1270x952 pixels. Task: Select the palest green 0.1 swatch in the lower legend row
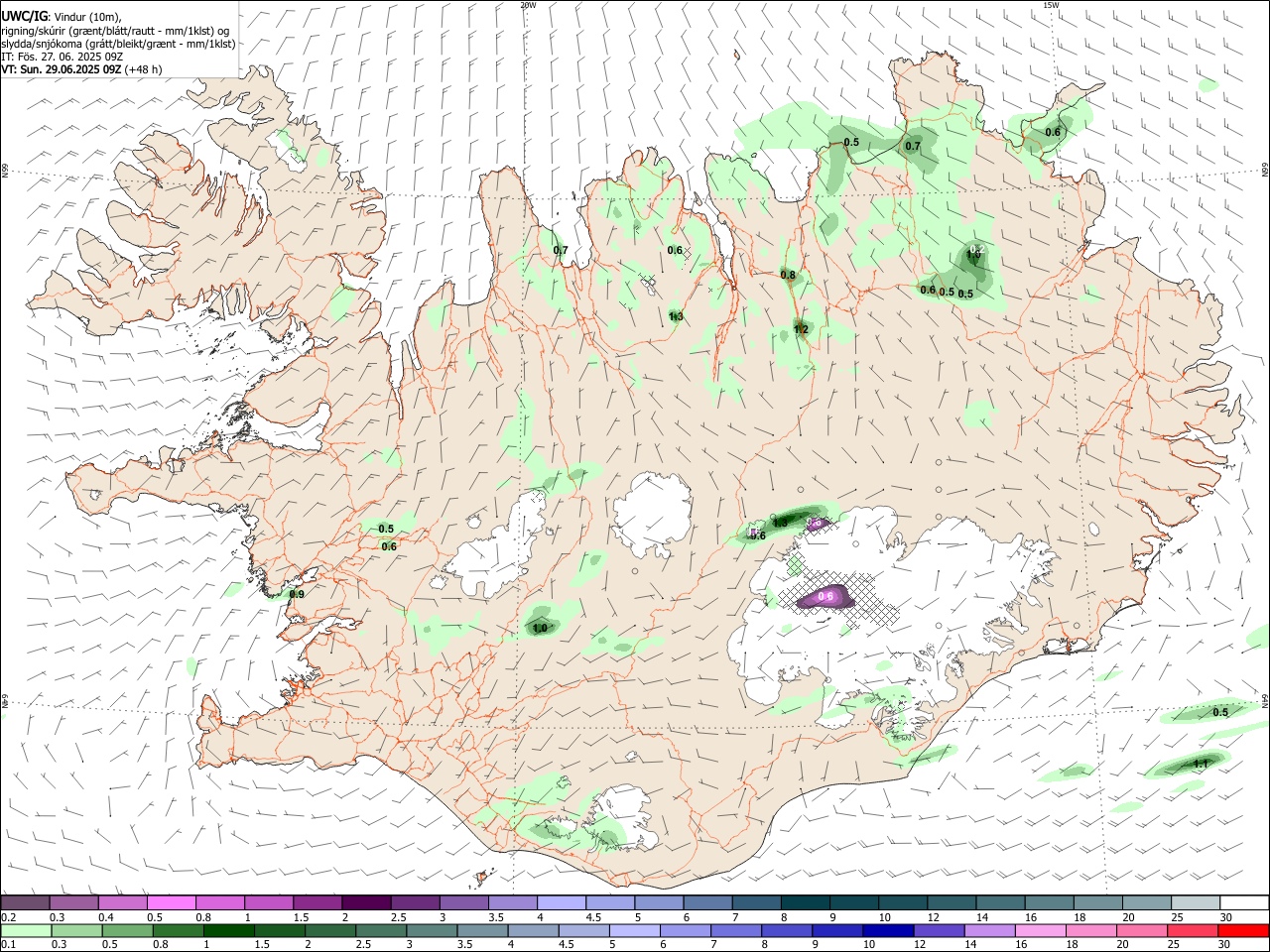pyautogui.click(x=26, y=930)
